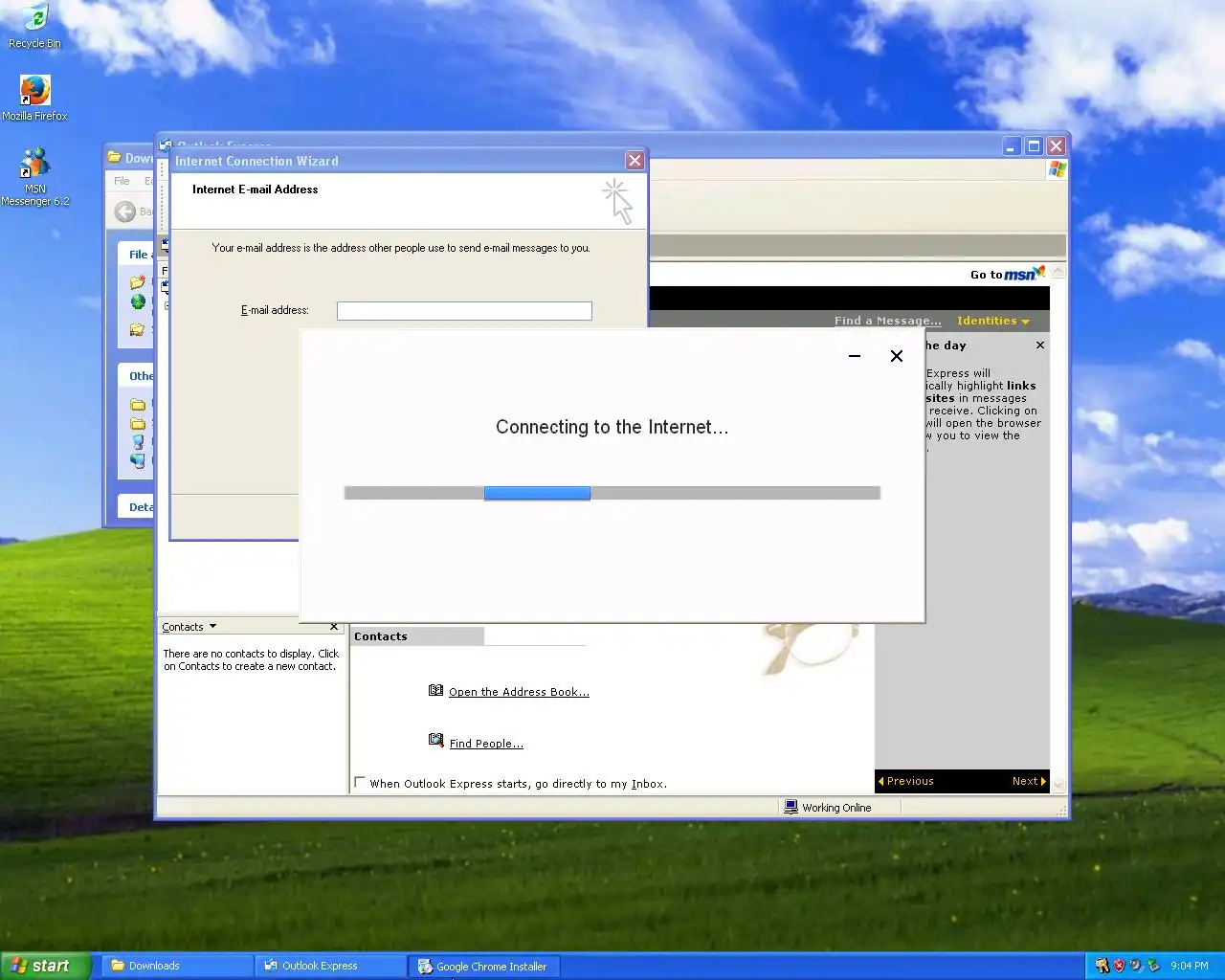The height and width of the screenshot is (980, 1225).
Task: Click the Find a Message link
Action: [887, 321]
